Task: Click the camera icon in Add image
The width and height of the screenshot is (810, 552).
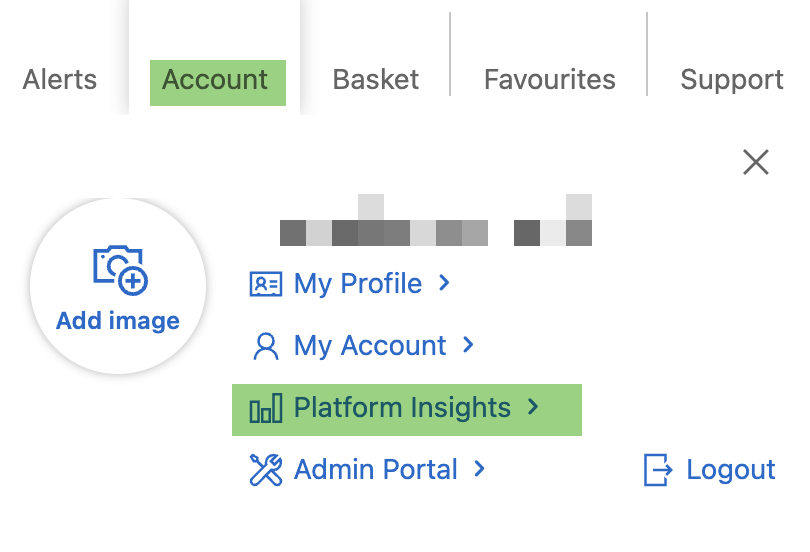Action: [120, 270]
